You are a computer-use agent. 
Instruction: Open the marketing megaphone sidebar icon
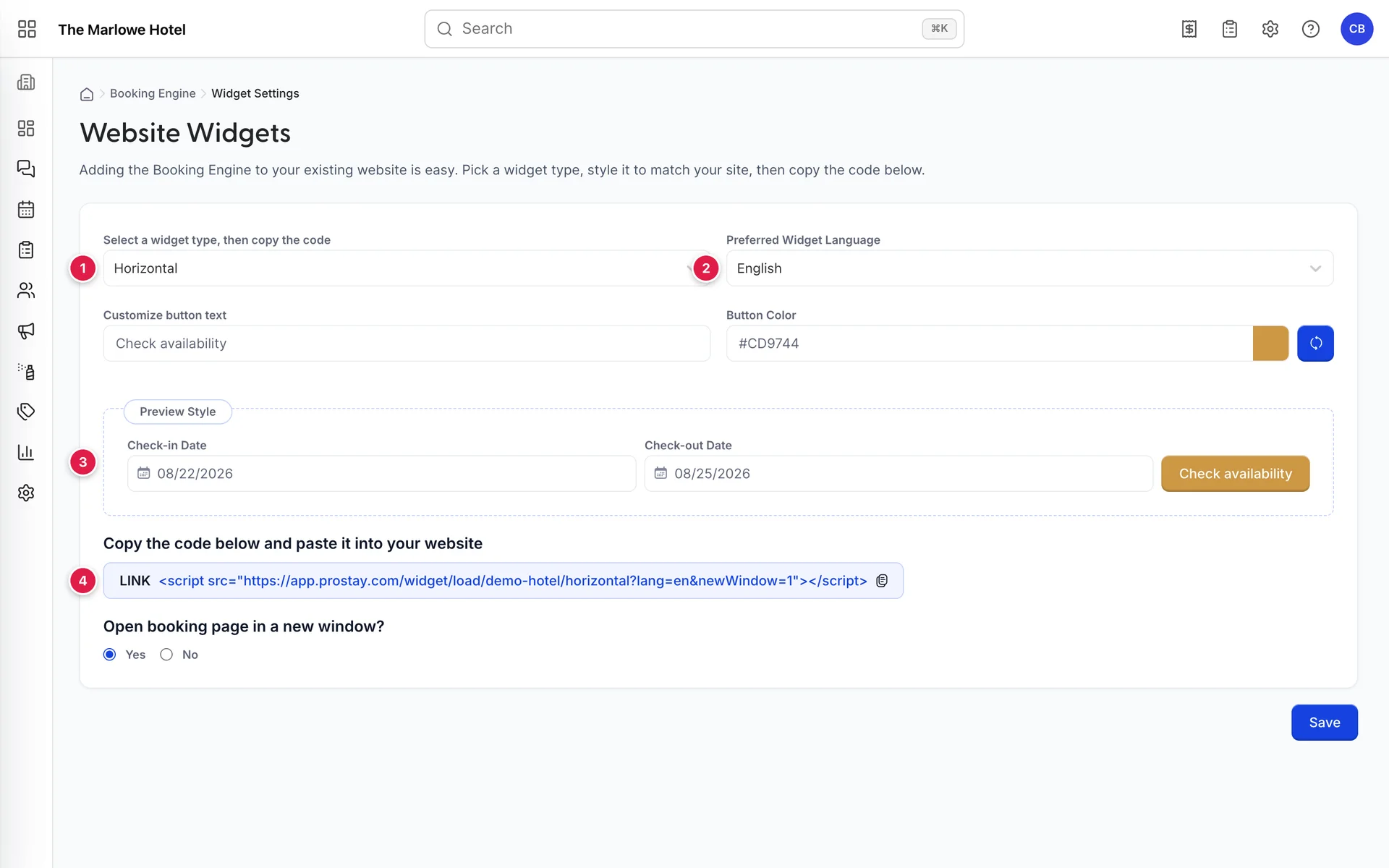coord(26,331)
